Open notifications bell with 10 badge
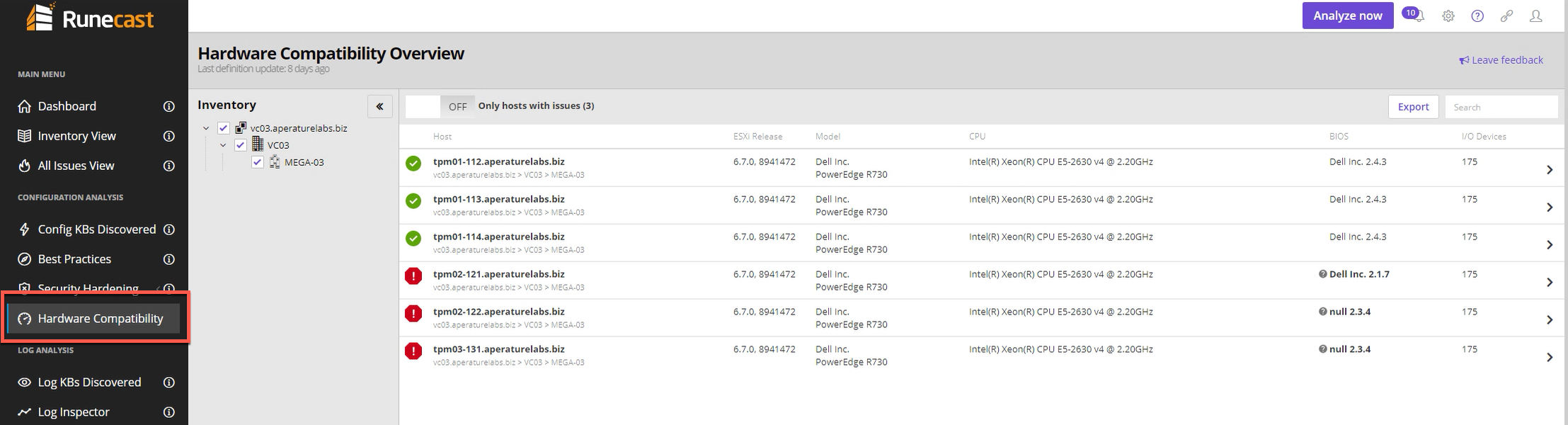The height and width of the screenshot is (425, 1568). point(1414,15)
